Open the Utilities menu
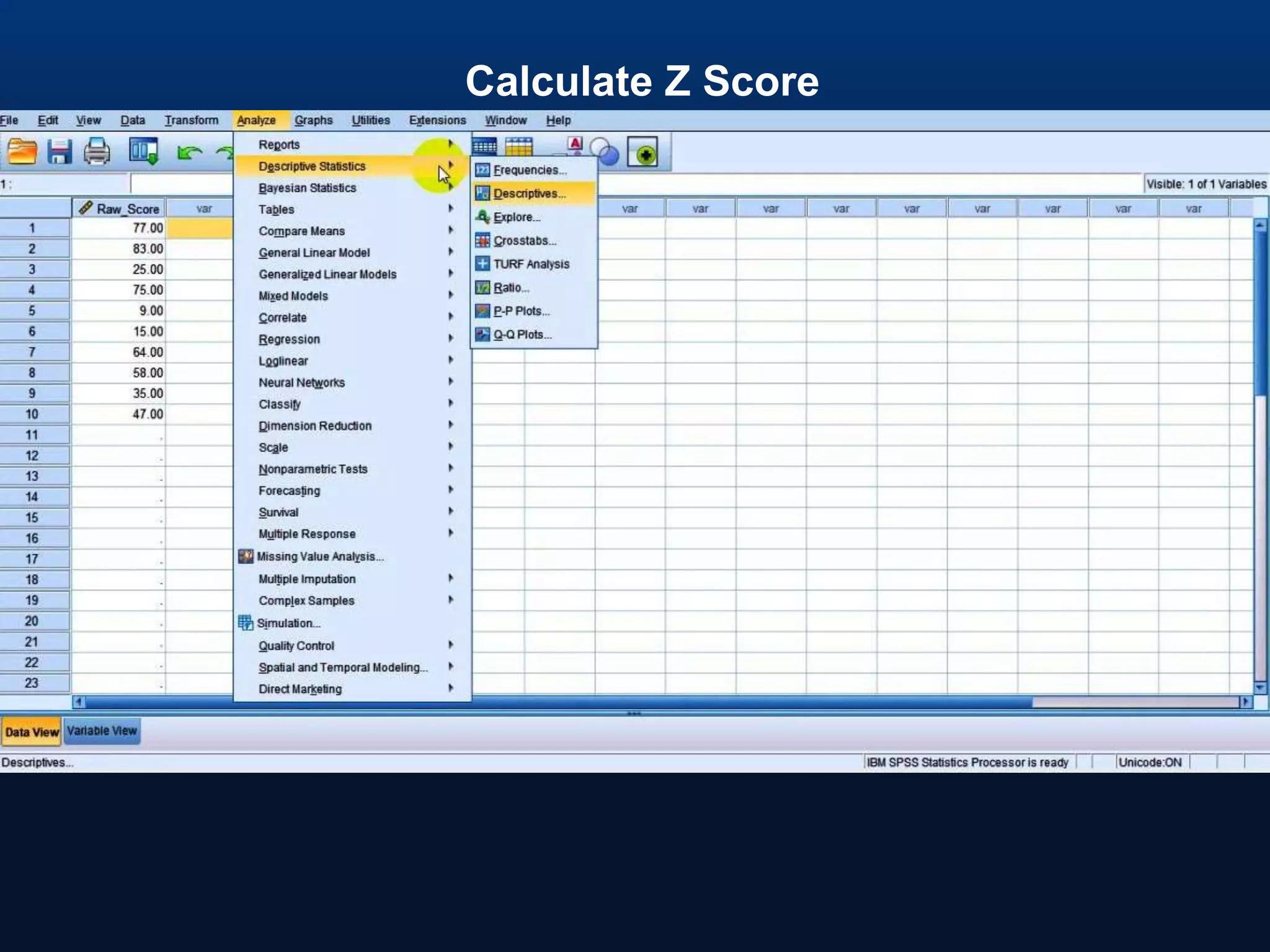 (x=371, y=120)
